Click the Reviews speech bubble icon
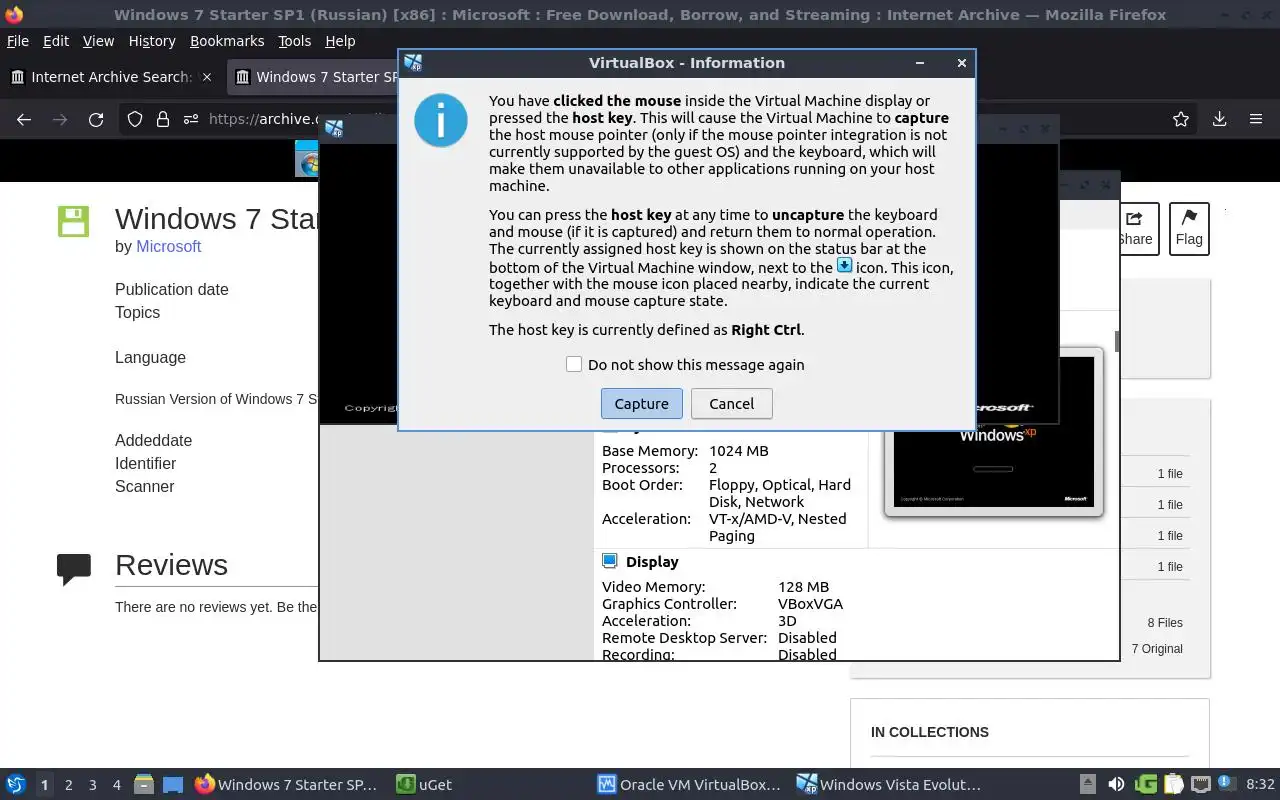1280x800 pixels. point(74,568)
